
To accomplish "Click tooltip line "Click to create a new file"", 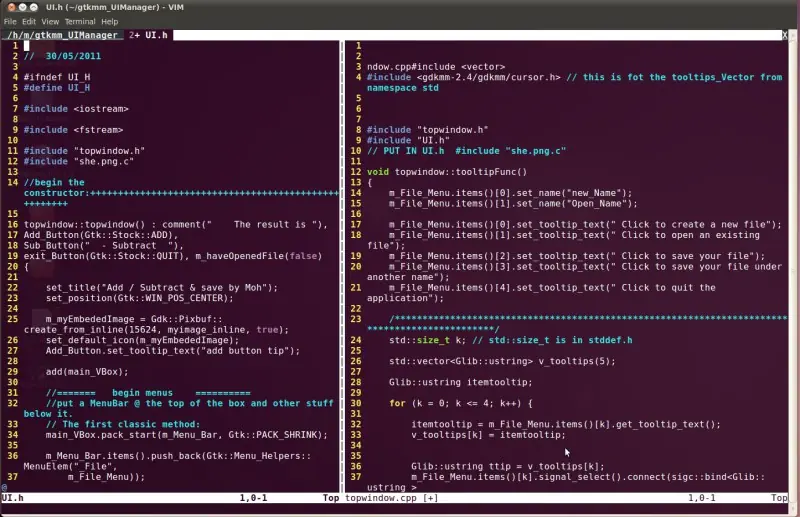I will point(585,225).
